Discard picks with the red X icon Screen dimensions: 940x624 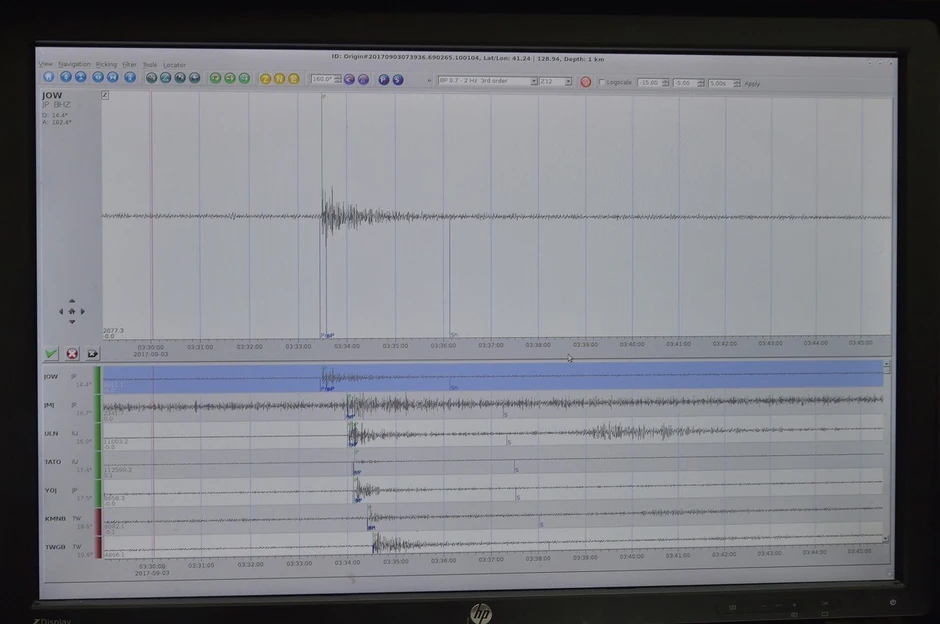72,353
